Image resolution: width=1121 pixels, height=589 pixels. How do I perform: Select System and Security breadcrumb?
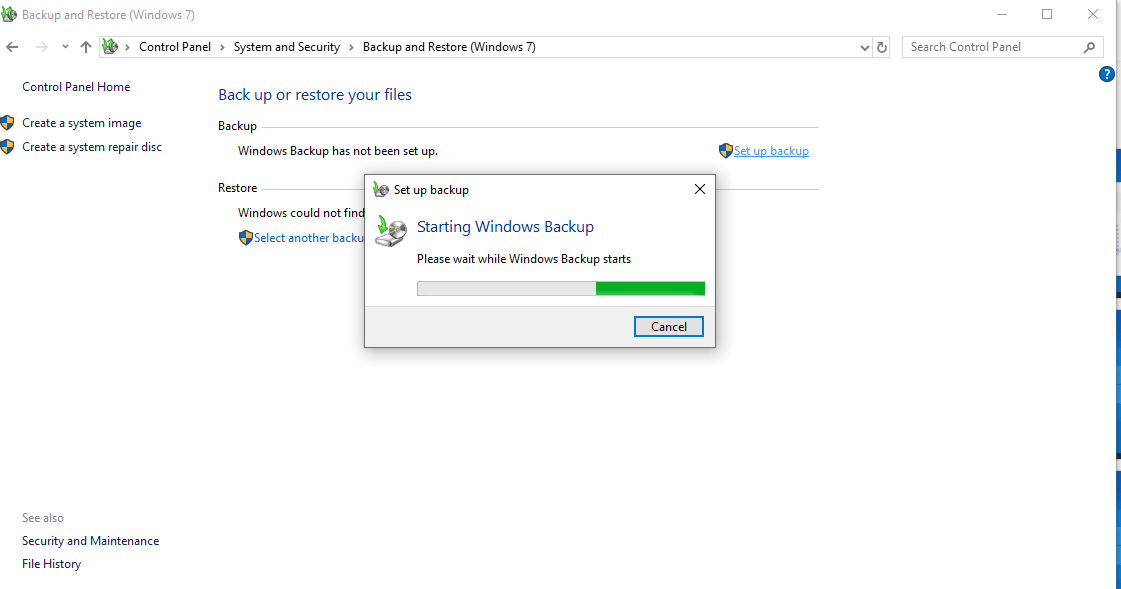coord(286,47)
